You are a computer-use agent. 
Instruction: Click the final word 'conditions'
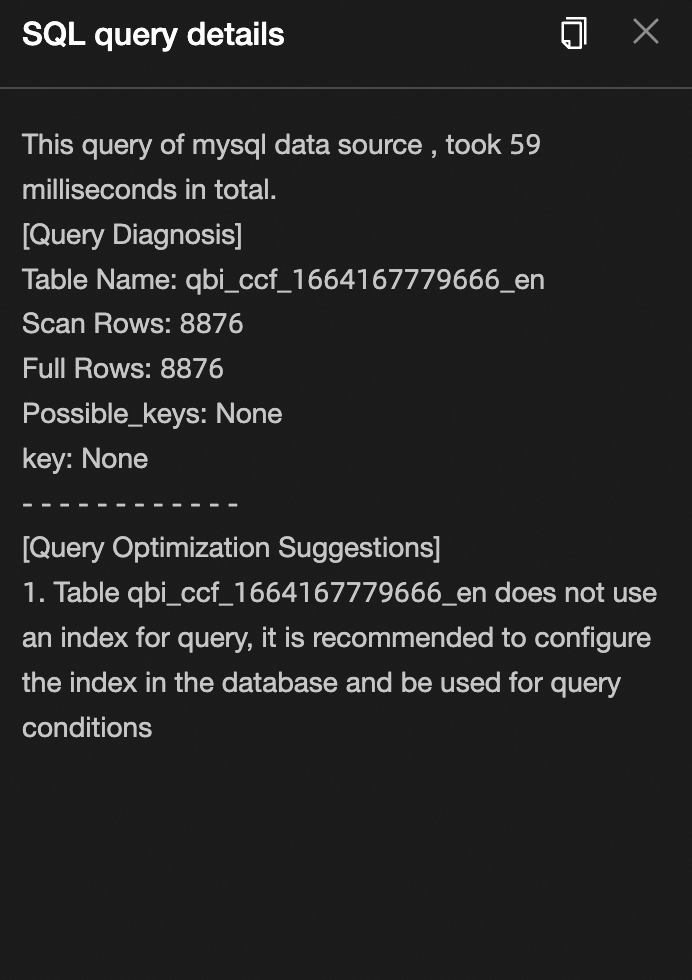[x=87, y=728]
